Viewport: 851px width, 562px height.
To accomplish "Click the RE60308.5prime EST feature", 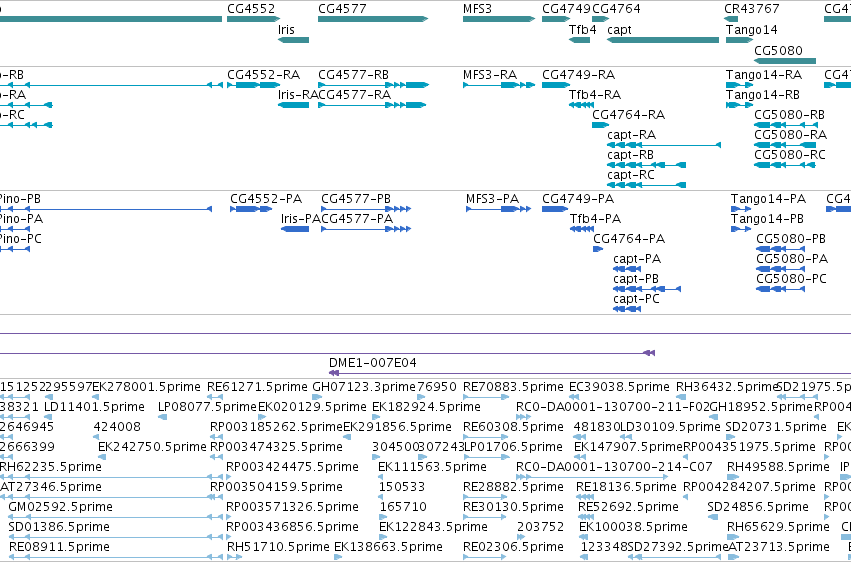I will pyautogui.click(x=485, y=437).
